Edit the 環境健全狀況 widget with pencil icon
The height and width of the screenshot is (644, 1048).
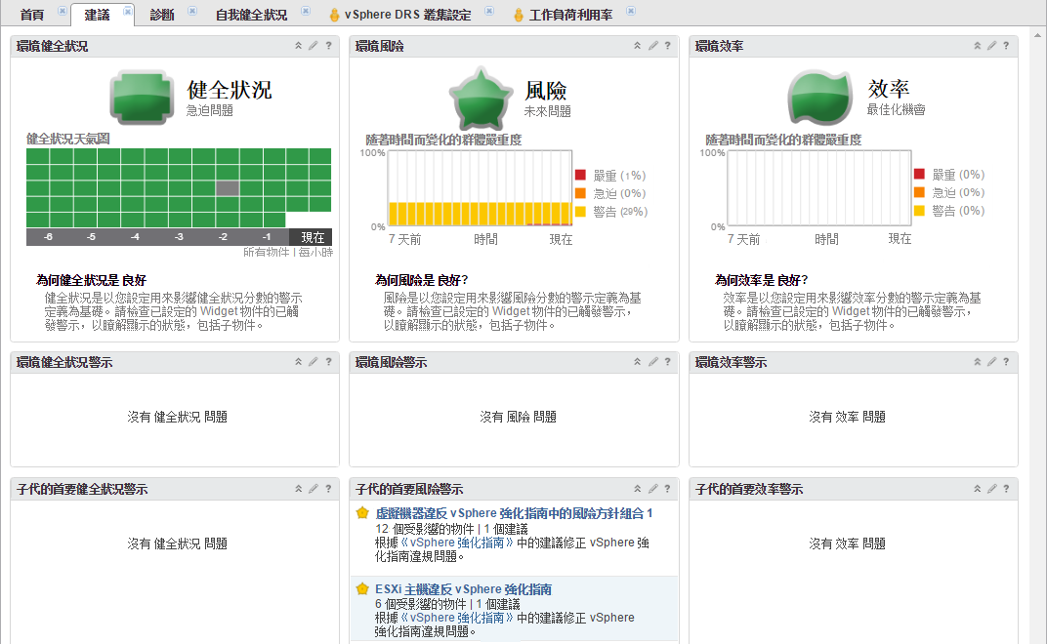pyautogui.click(x=313, y=46)
